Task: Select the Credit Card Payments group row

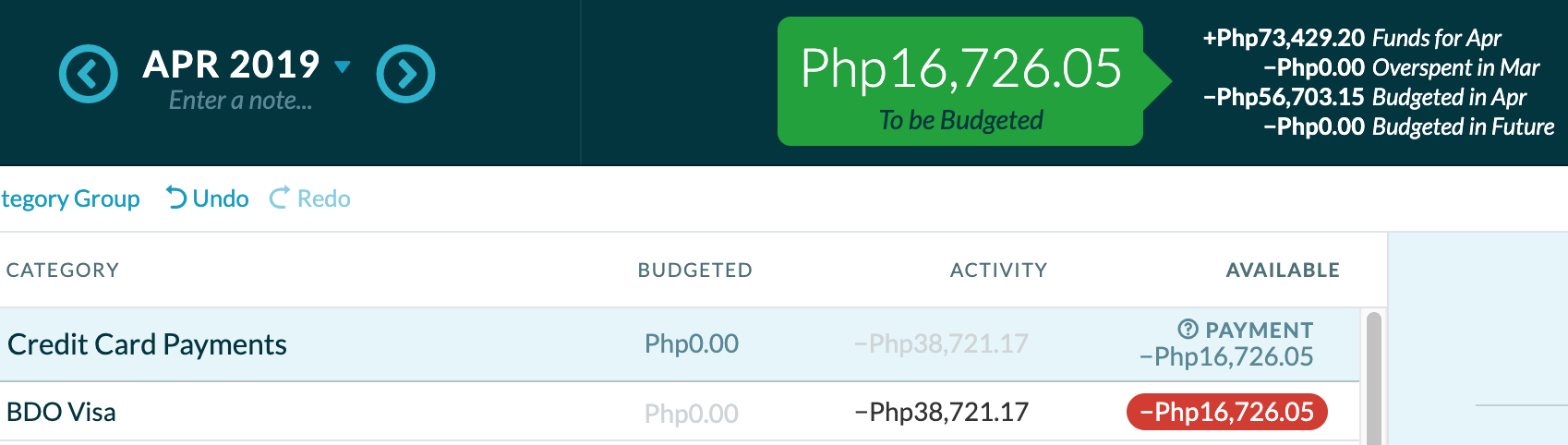Action: pyautogui.click(x=680, y=344)
